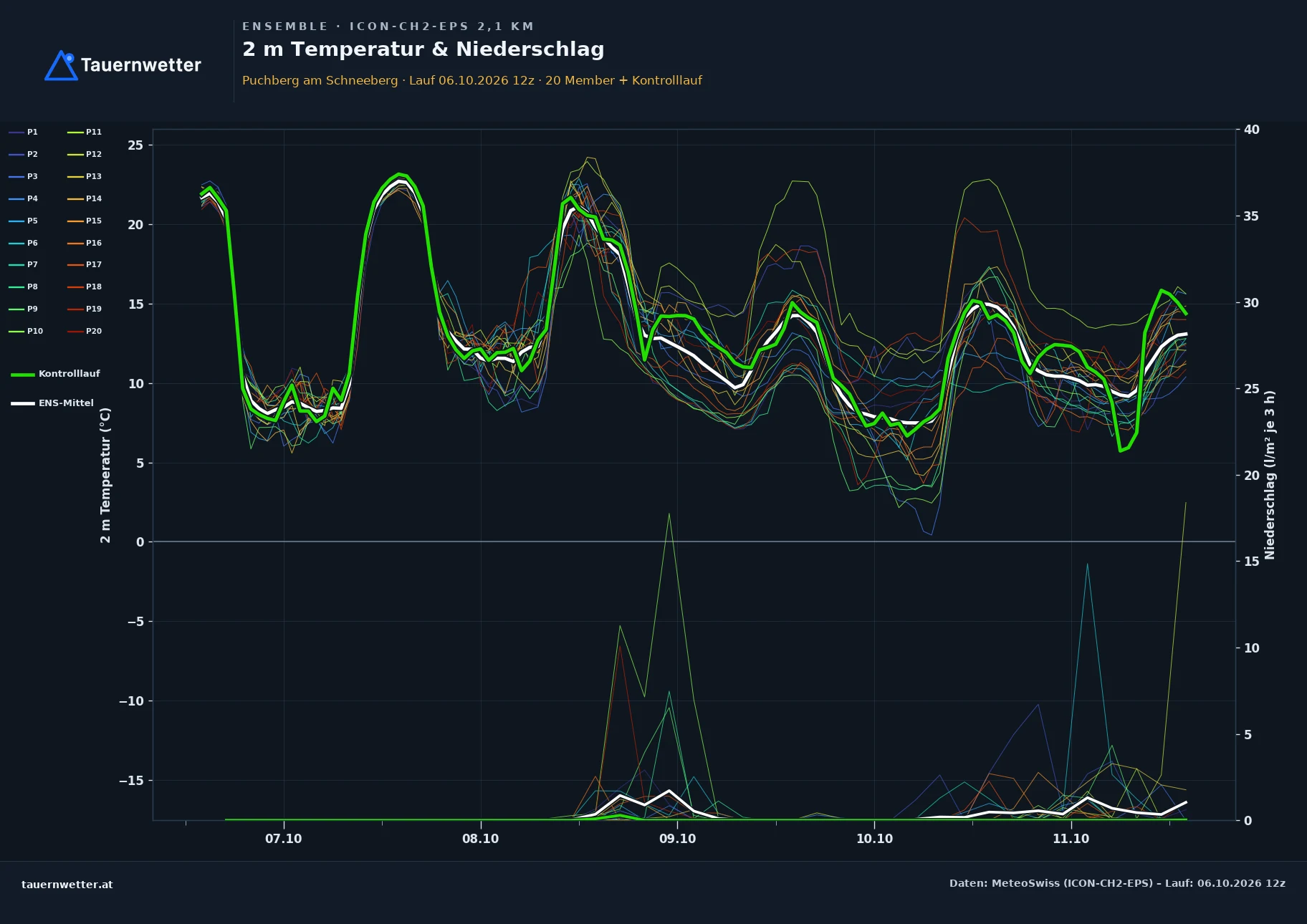
Task: Click the ENSEMBLE ICON-CH2-EPS header text
Action: click(388, 27)
